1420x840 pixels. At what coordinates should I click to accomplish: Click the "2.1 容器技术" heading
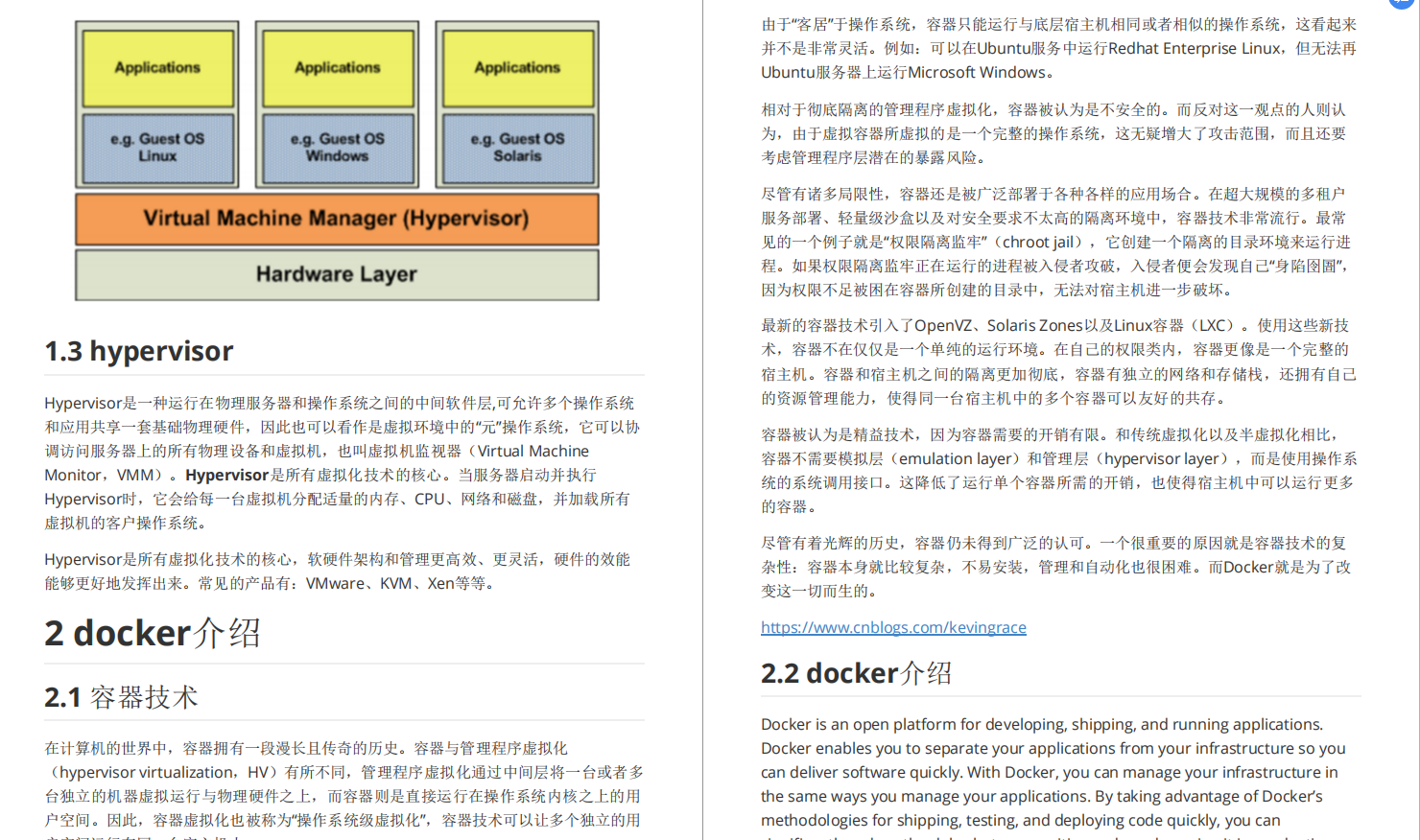pyautogui.click(x=120, y=696)
